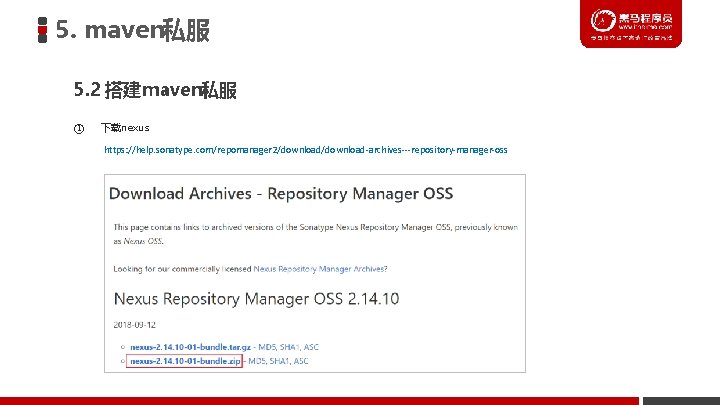Open the SHA1 checksum for the zip bundle

[x=280, y=361]
